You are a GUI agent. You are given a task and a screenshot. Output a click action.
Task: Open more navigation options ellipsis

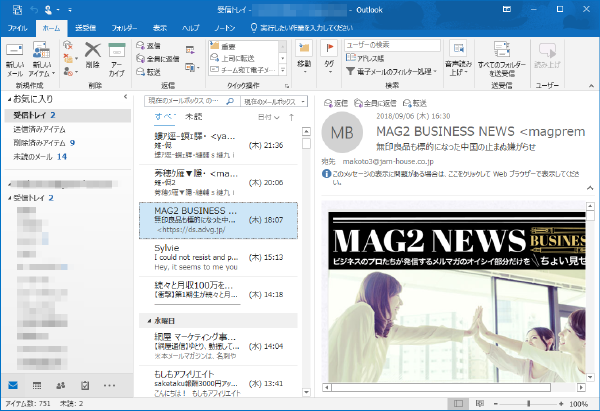109,385
